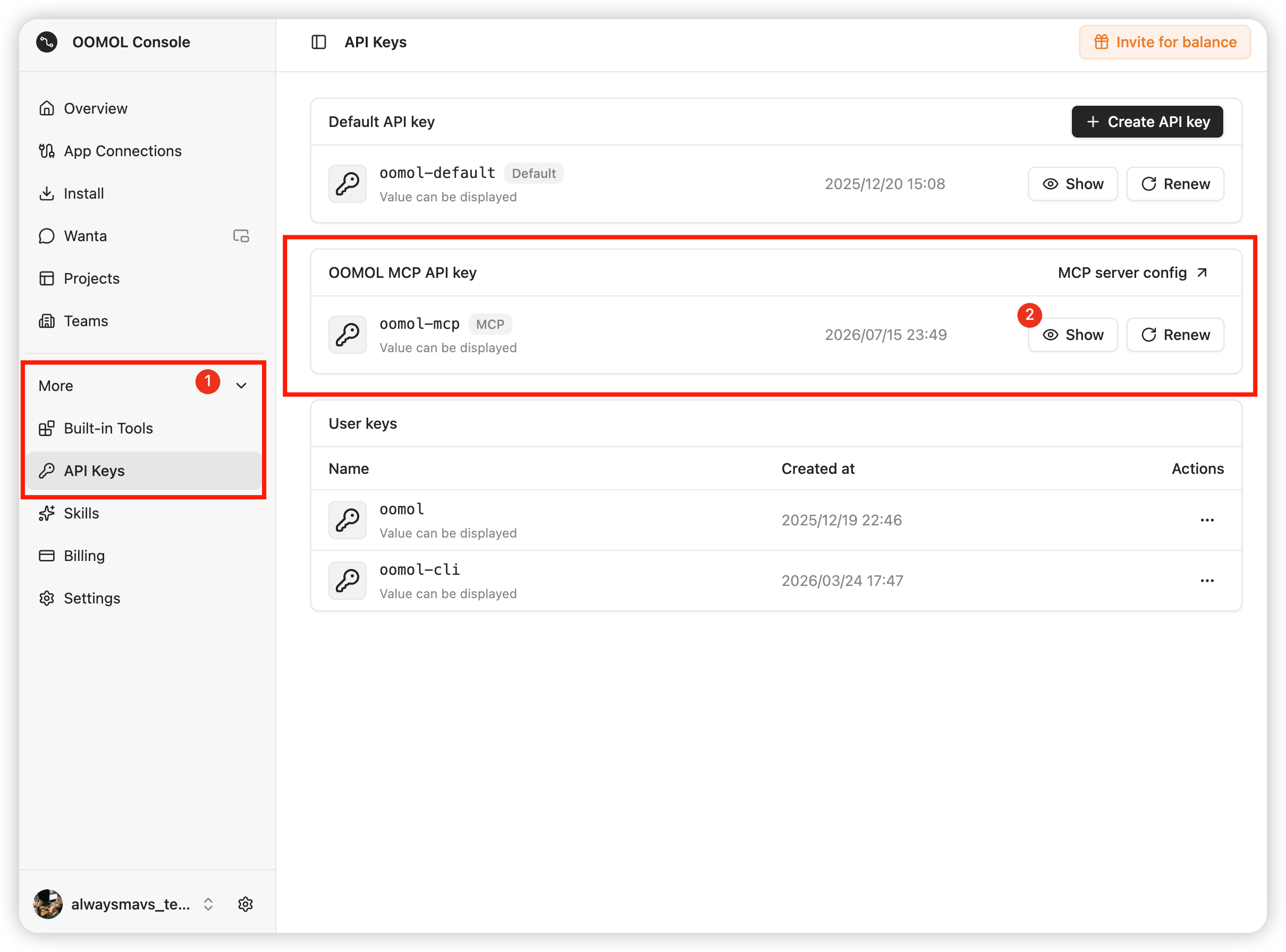Show the oomol-default key value
1286x952 pixels.
pos(1074,184)
